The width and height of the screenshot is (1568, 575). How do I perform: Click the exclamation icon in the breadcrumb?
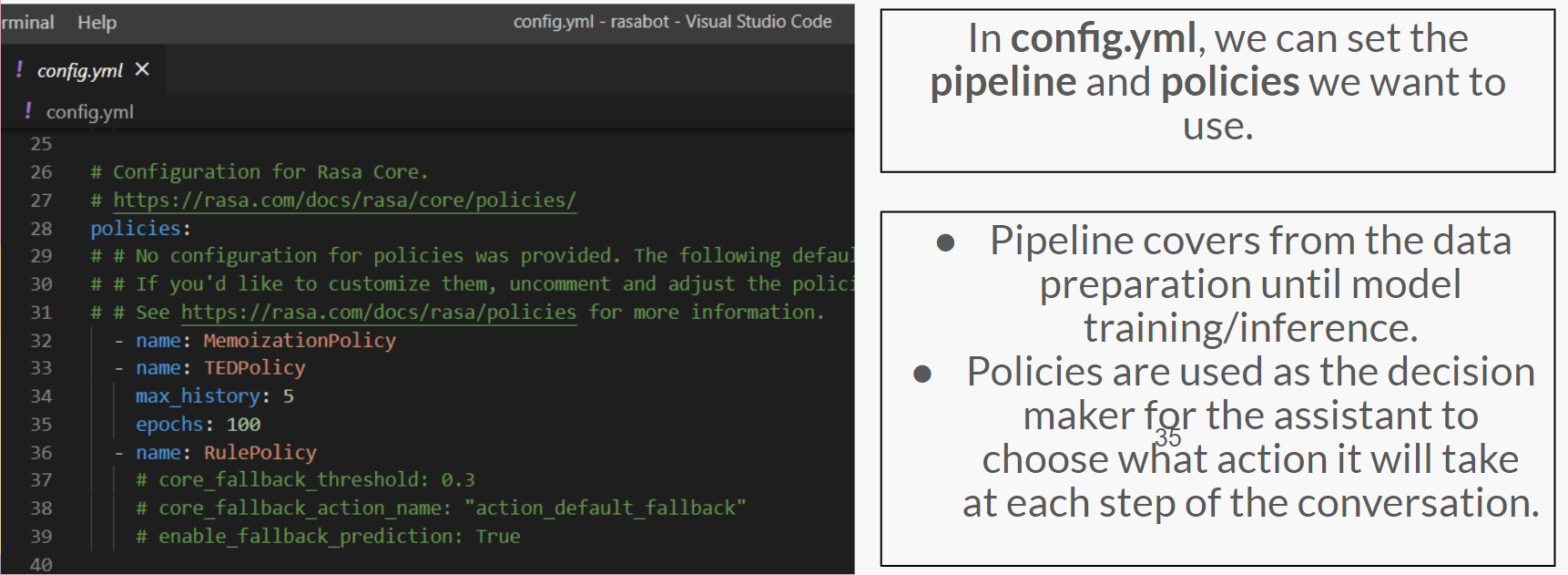click(x=28, y=111)
